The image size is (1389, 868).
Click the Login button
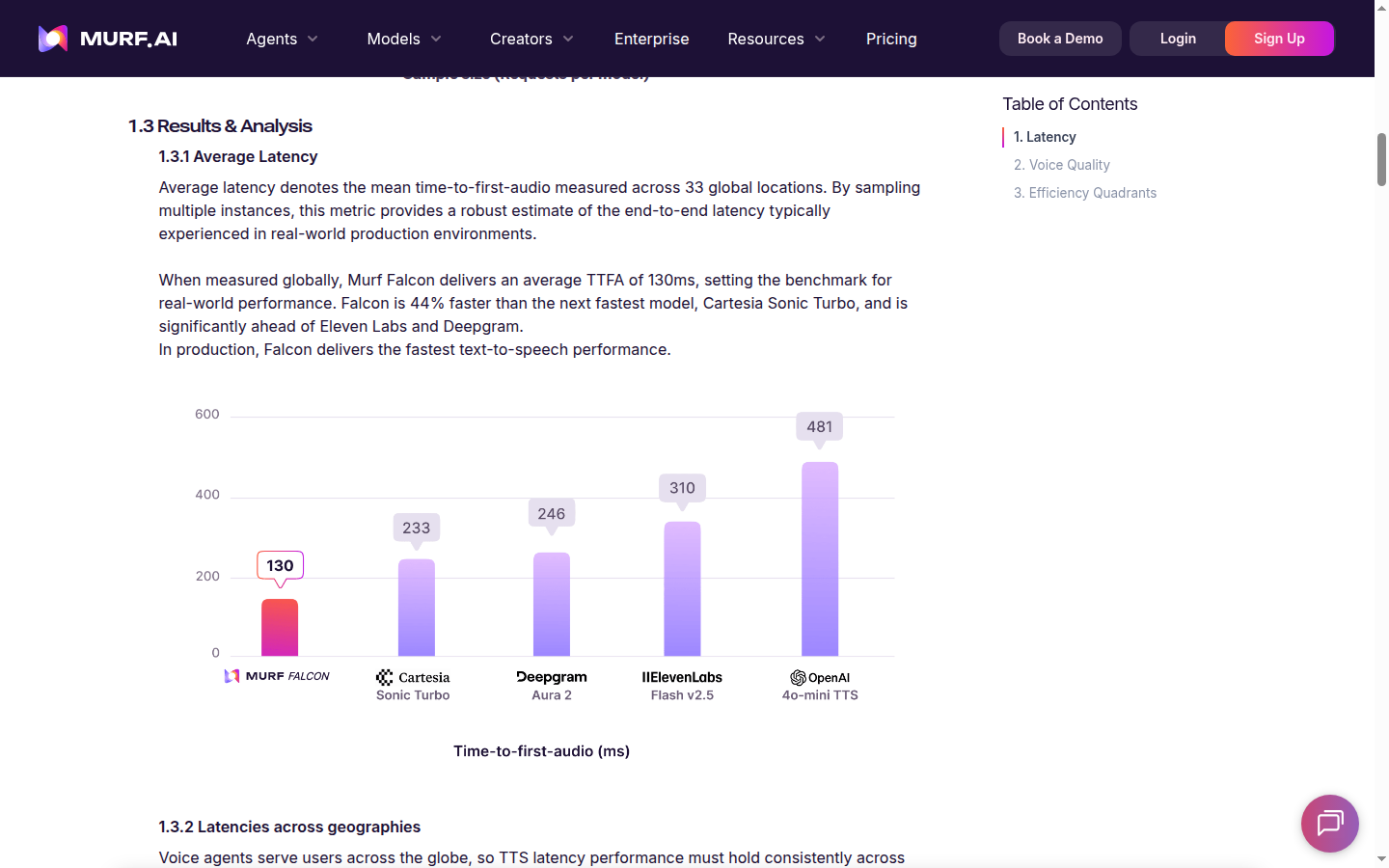pyautogui.click(x=1178, y=39)
